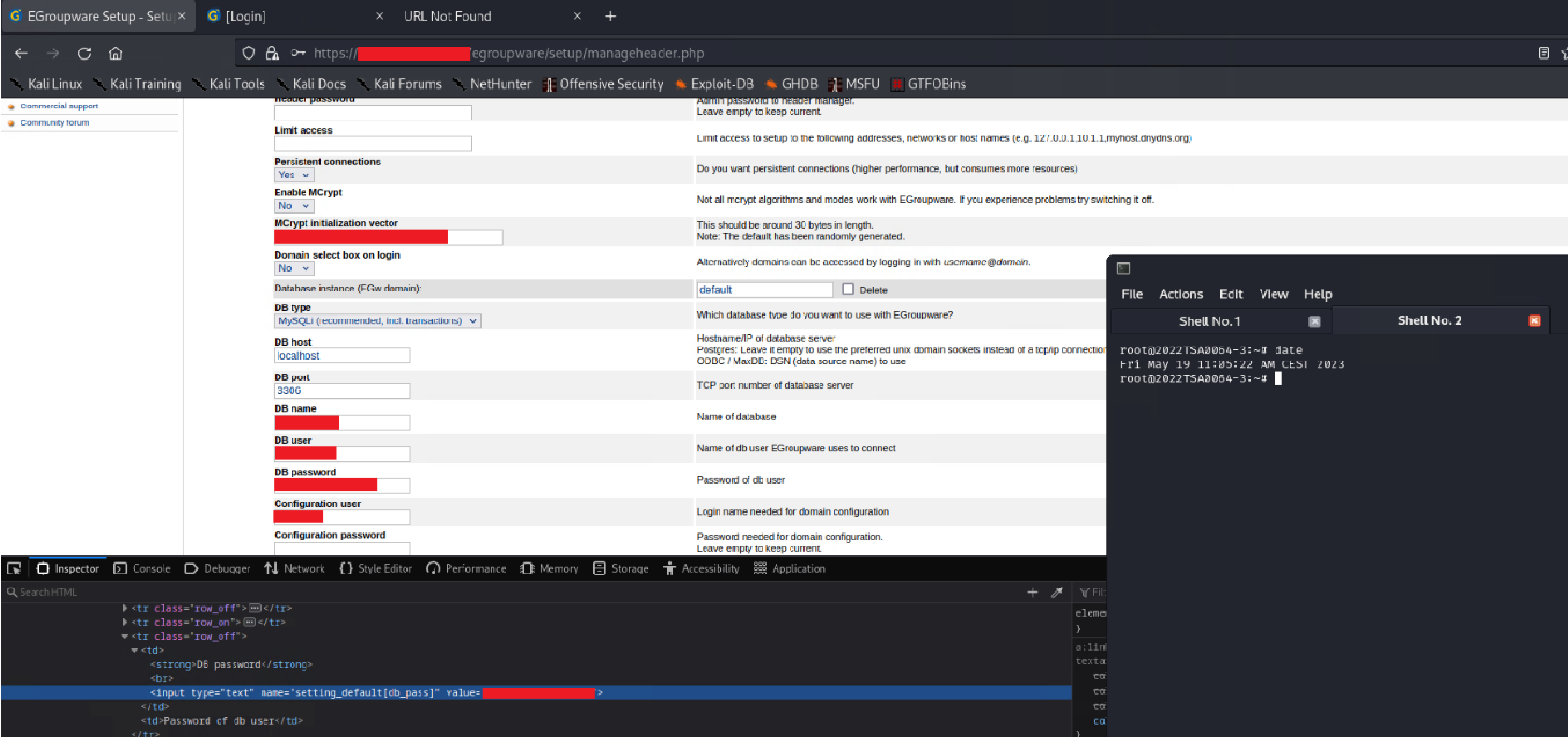
Task: Open the terminal View menu
Action: click(1274, 293)
